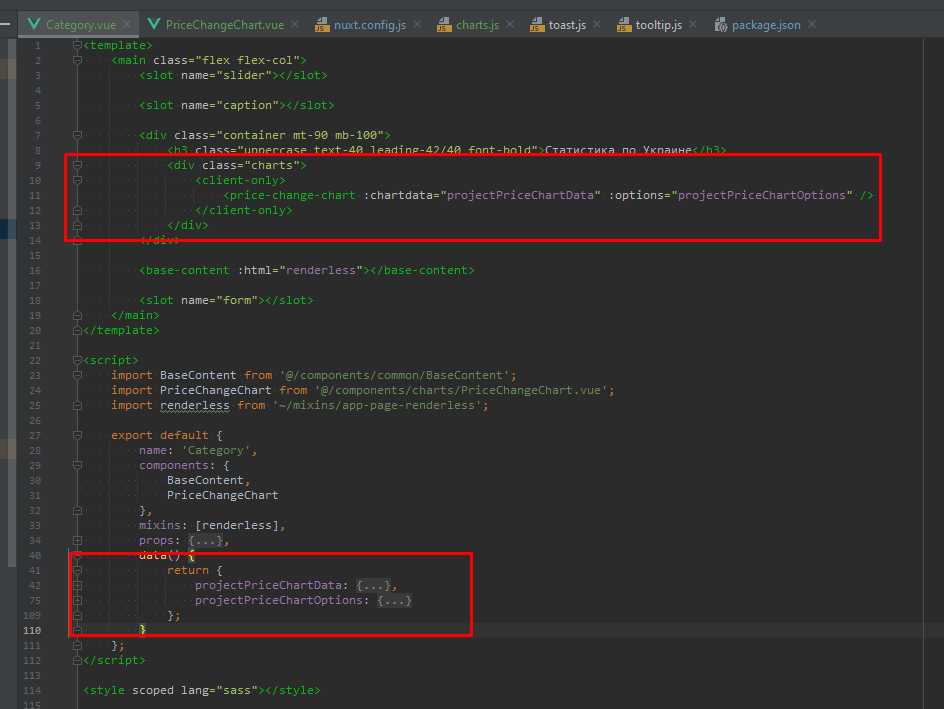The width and height of the screenshot is (944, 709).
Task: Close the package.json tab
Action: 812,24
